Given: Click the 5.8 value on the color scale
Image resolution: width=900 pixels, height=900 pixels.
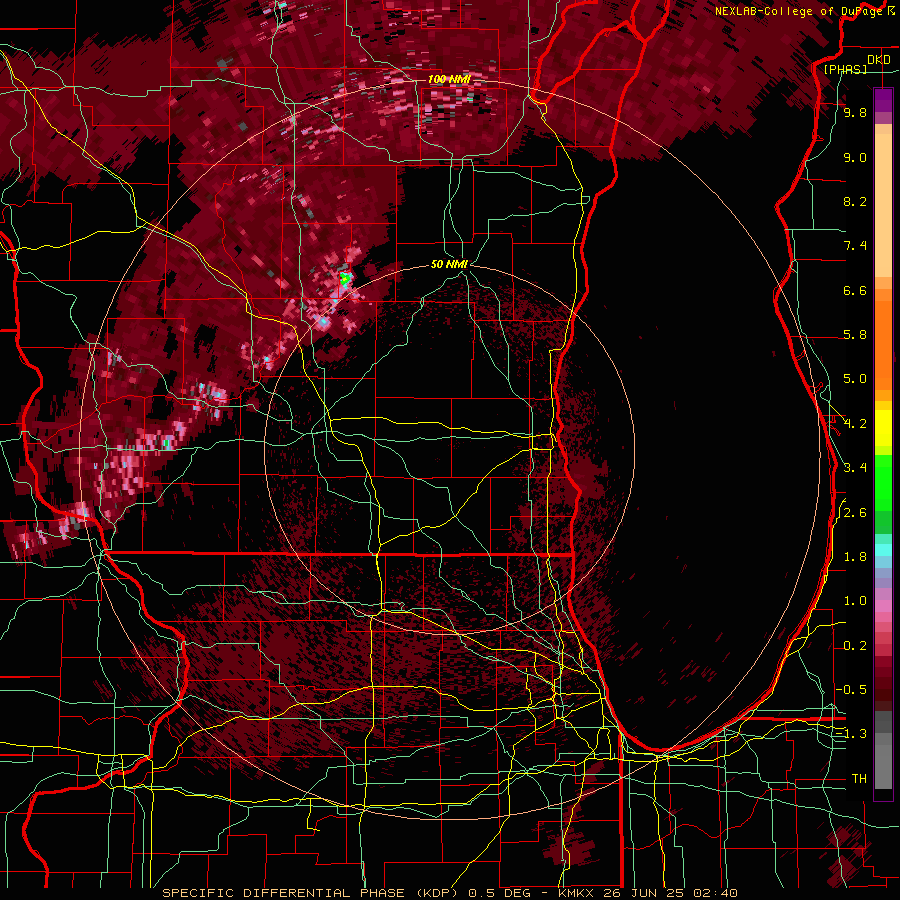Looking at the screenshot, I should tap(855, 335).
